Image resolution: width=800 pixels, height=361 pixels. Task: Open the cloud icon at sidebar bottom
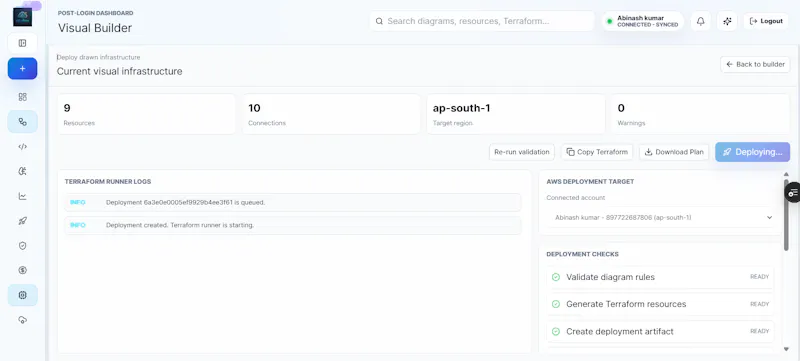point(22,320)
